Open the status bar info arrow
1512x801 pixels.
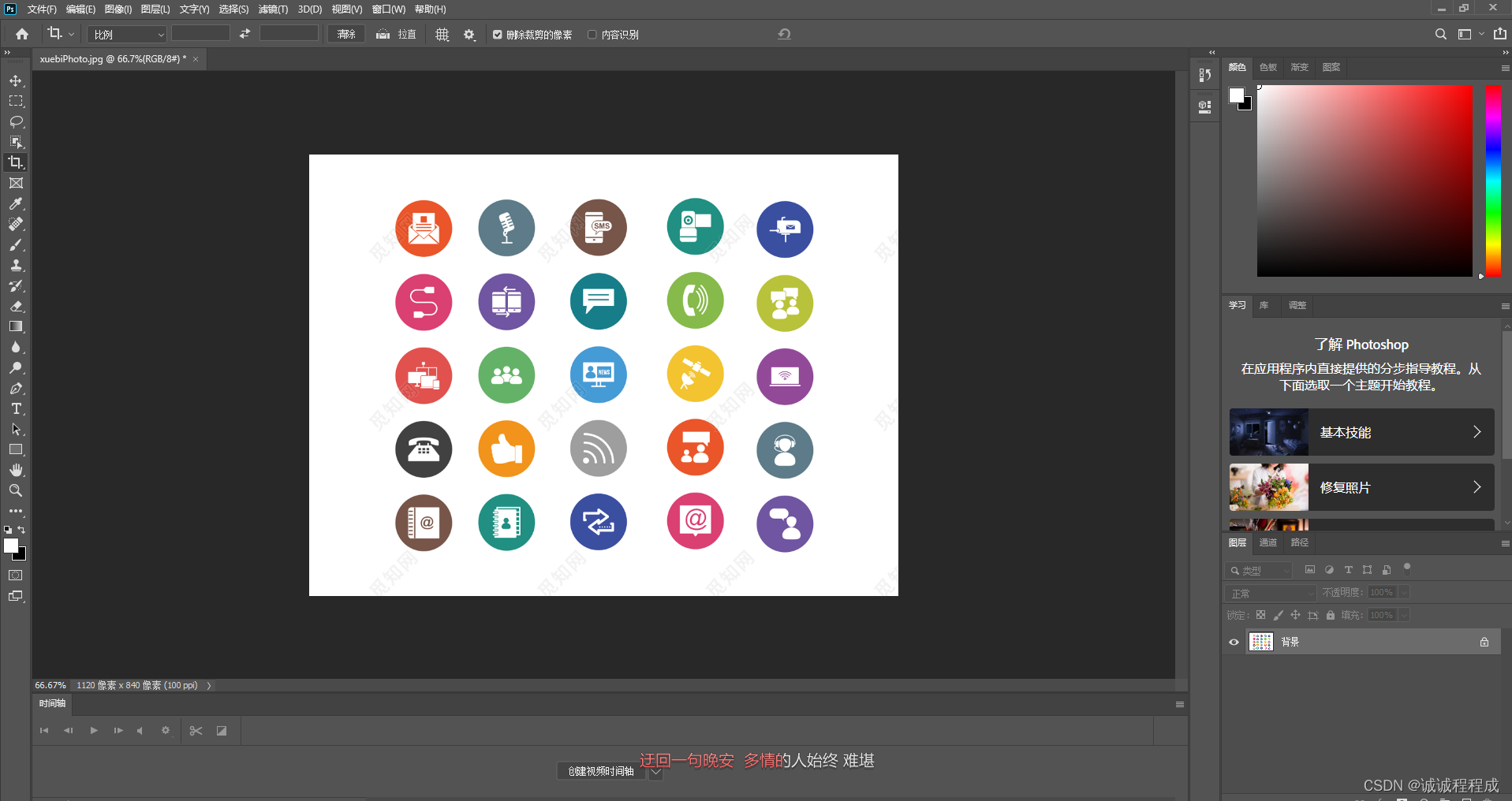(209, 685)
